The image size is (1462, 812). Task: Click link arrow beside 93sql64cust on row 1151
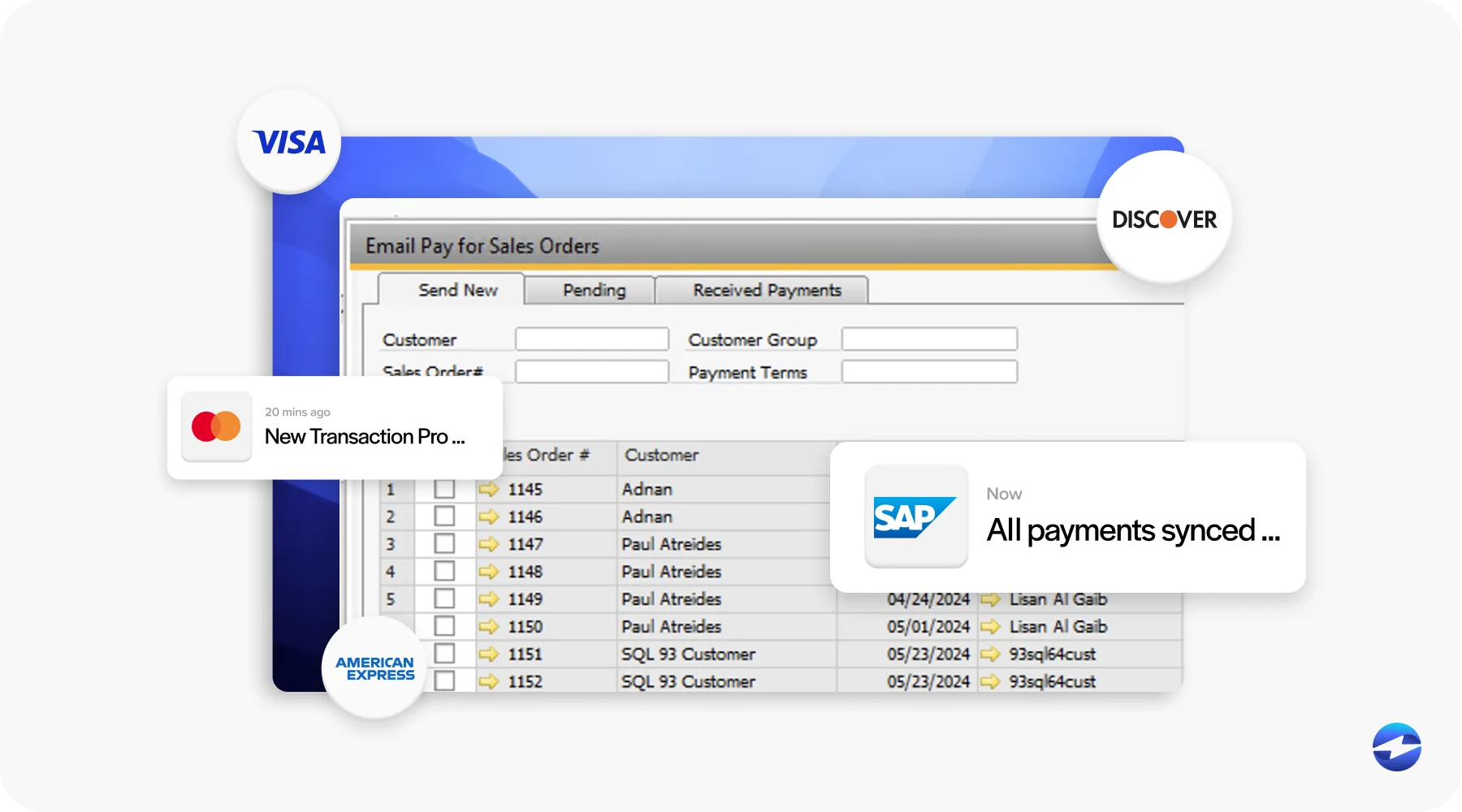tap(990, 654)
